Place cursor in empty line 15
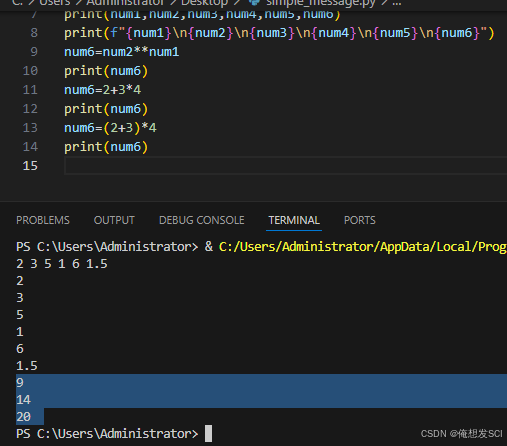The height and width of the screenshot is (446, 507). tap(285, 166)
